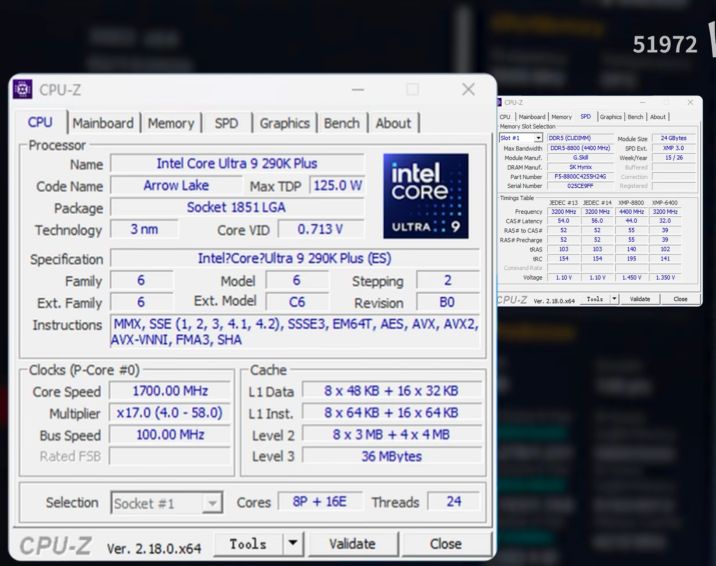Image resolution: width=716 pixels, height=566 pixels.
Task: Click the Close button in the main window
Action: click(x=446, y=544)
